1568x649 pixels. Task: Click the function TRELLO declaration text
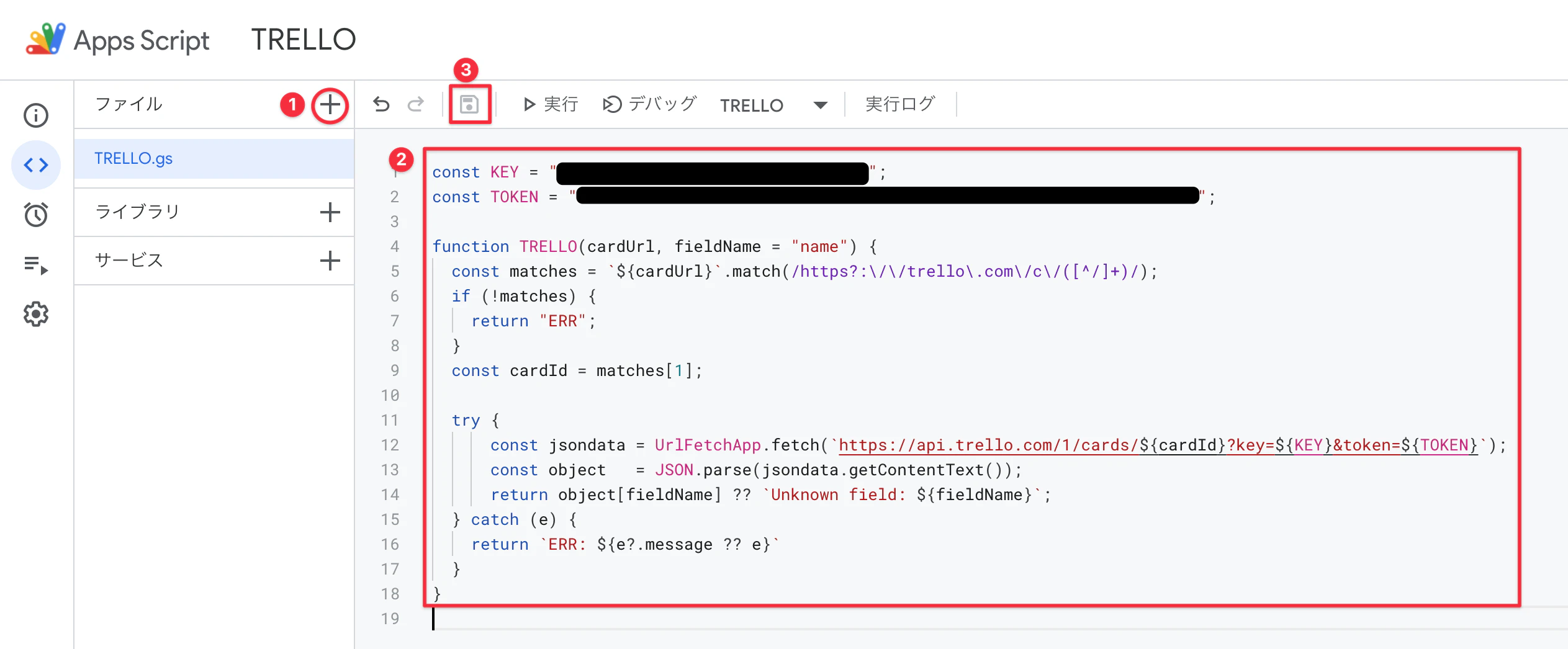(x=654, y=246)
